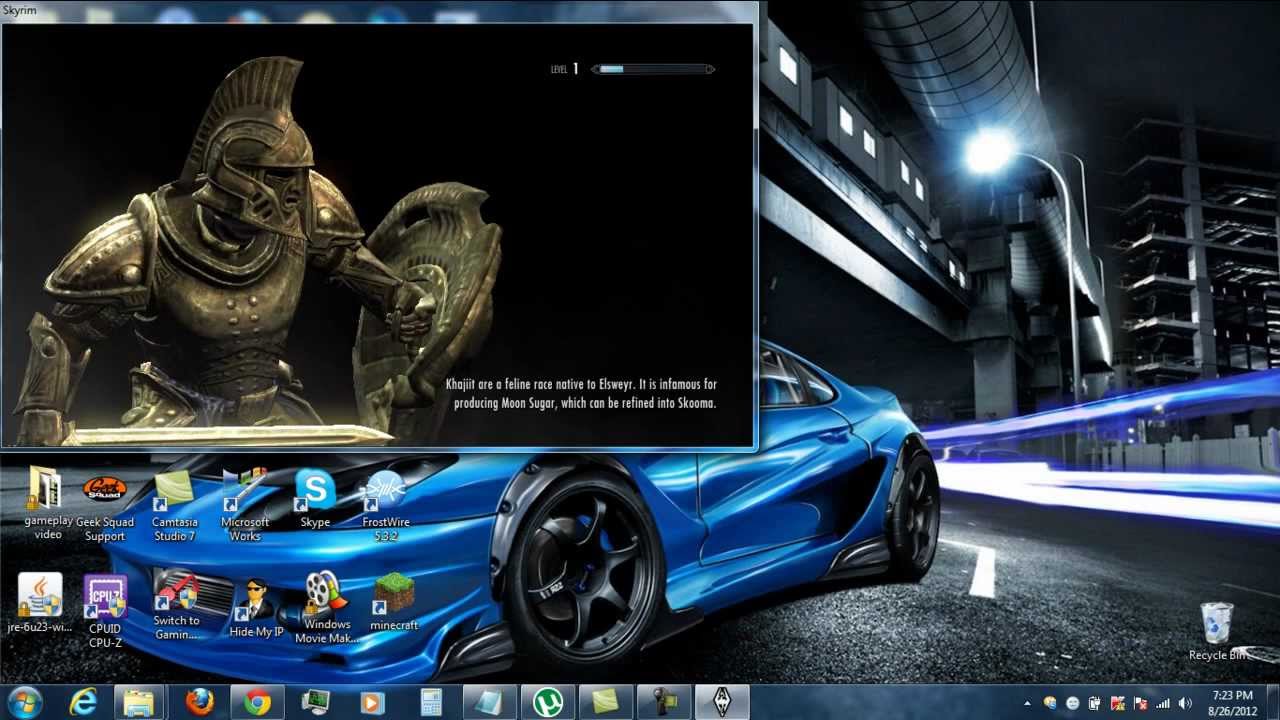Switch to the uTorrent taskbar window

click(x=547, y=702)
